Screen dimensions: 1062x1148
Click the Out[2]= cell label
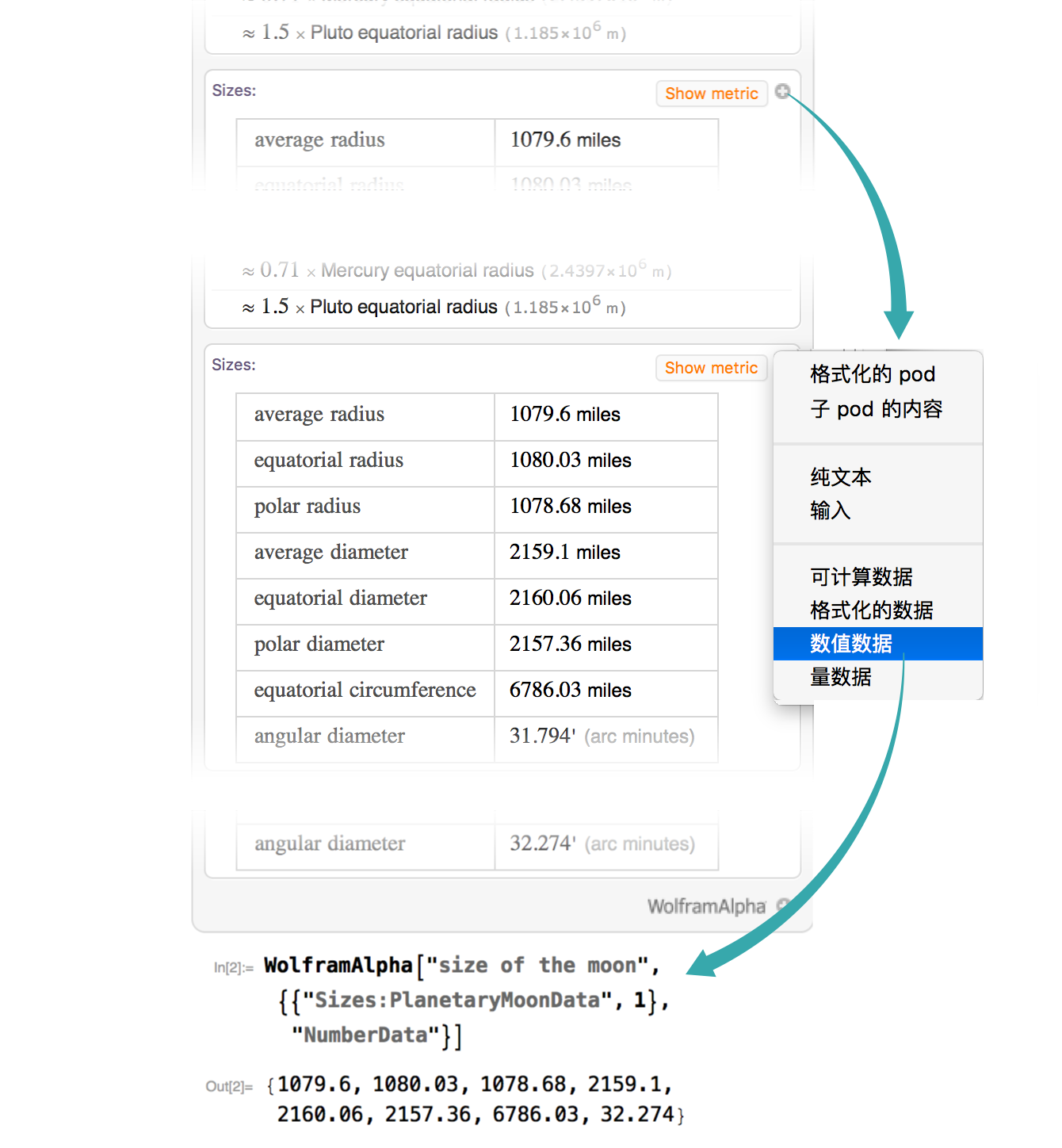pos(229,1086)
